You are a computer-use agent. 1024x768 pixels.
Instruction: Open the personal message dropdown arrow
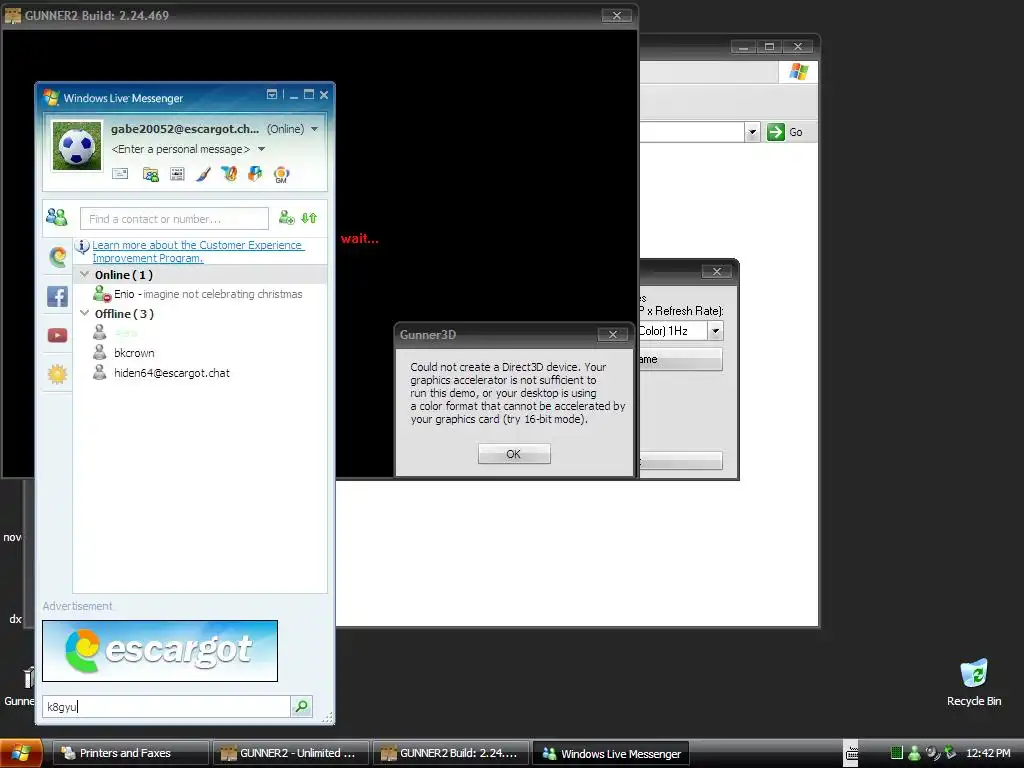click(x=261, y=149)
